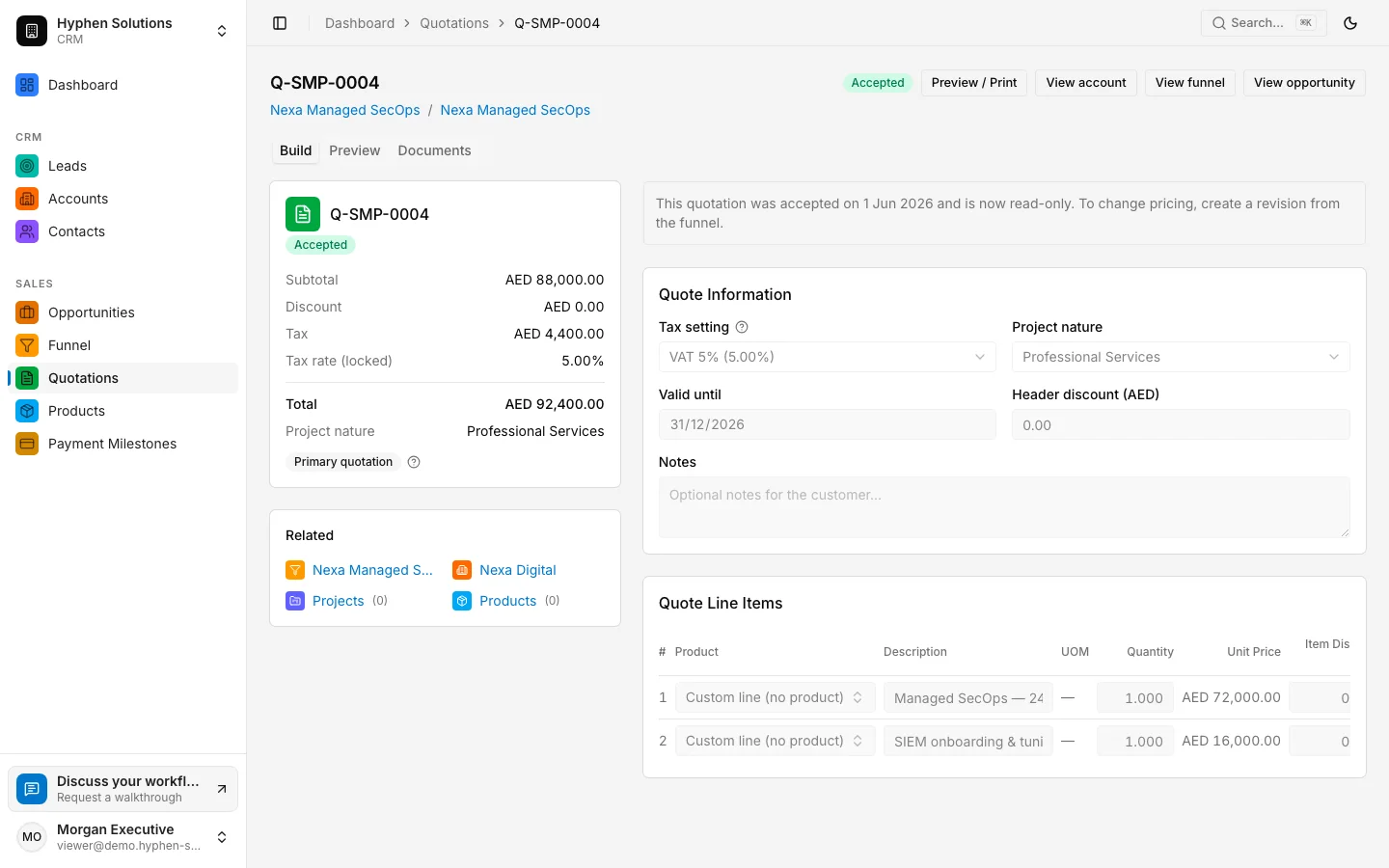Screen dimensions: 1389x868
Task: Click the View opportunity button
Action: [1304, 83]
